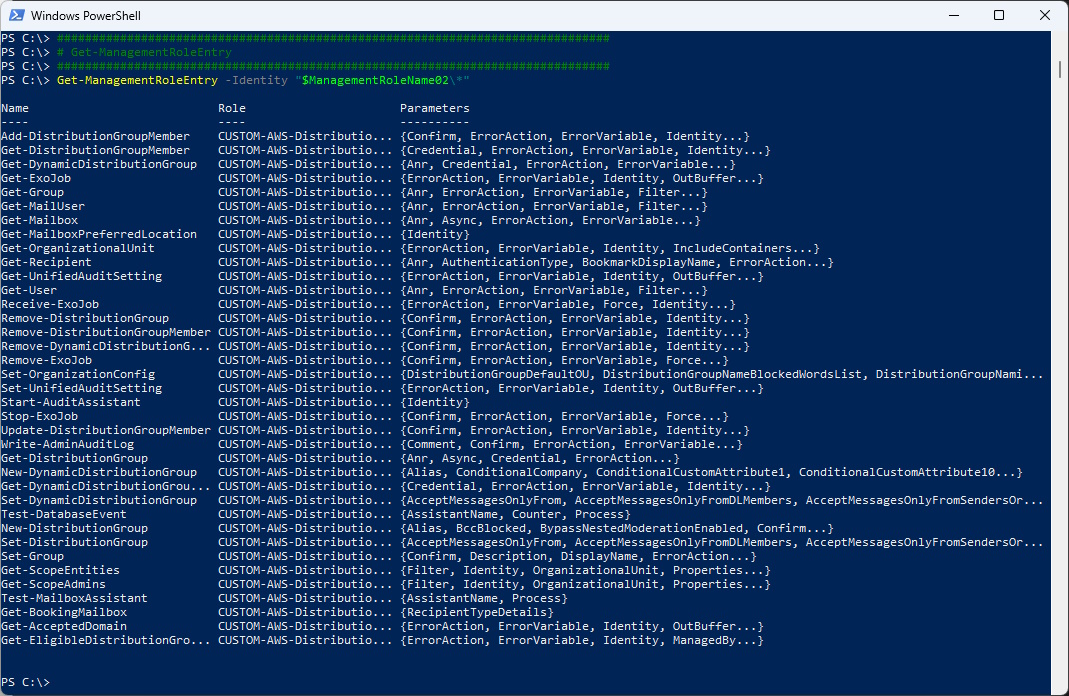Viewport: 1069px width, 696px height.
Task: Select the Set-OrganizationConfig entry
Action: [x=78, y=374]
